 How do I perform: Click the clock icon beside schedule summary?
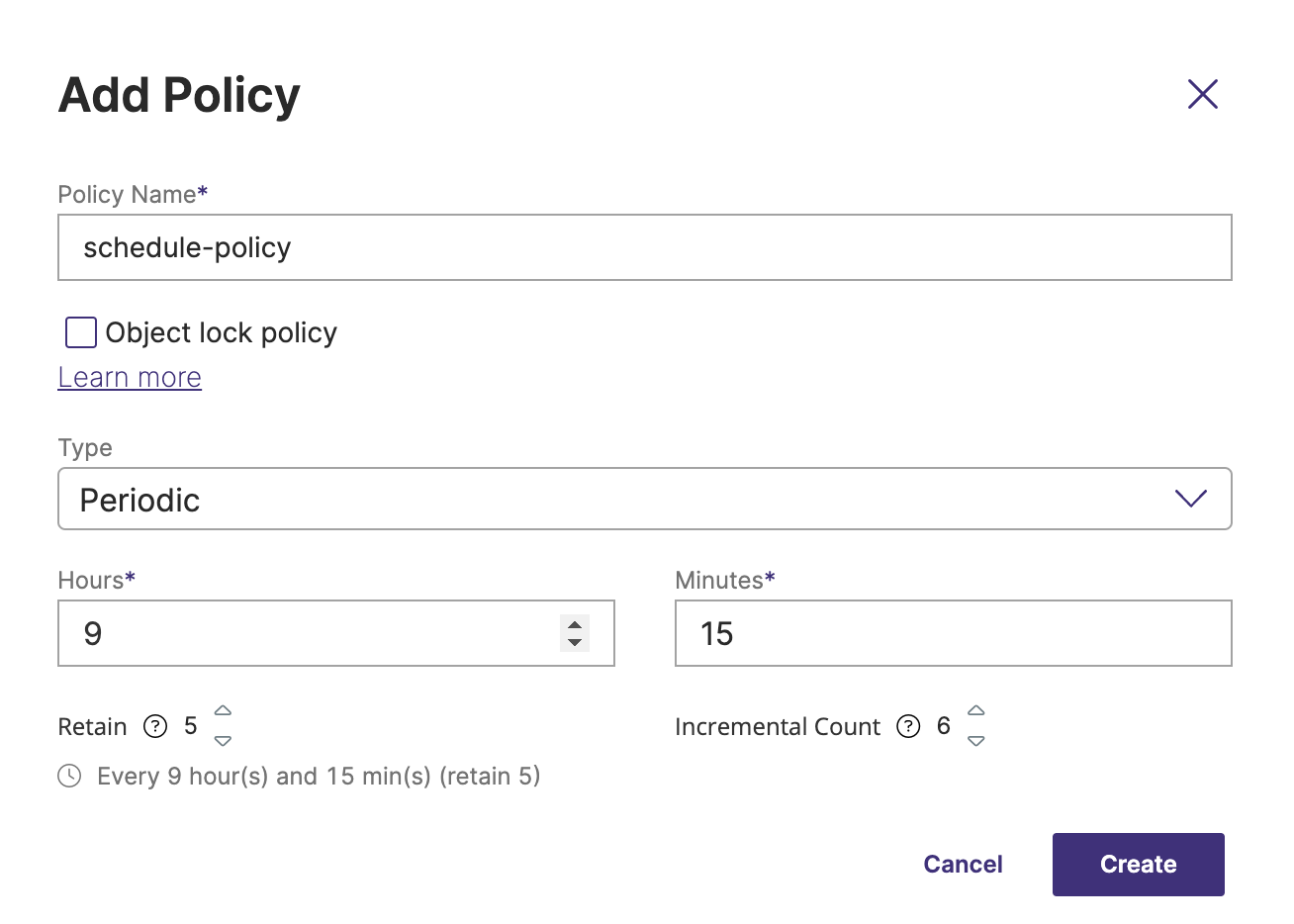(69, 777)
